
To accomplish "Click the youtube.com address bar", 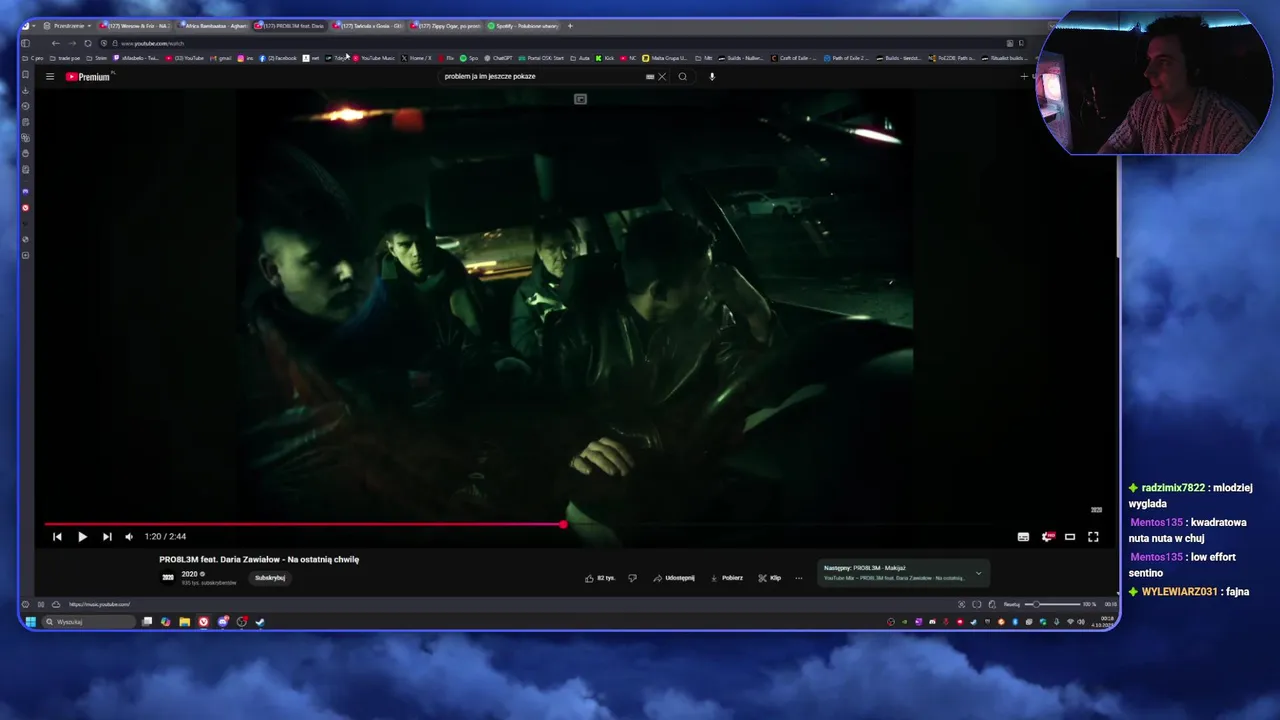I will [560, 43].
